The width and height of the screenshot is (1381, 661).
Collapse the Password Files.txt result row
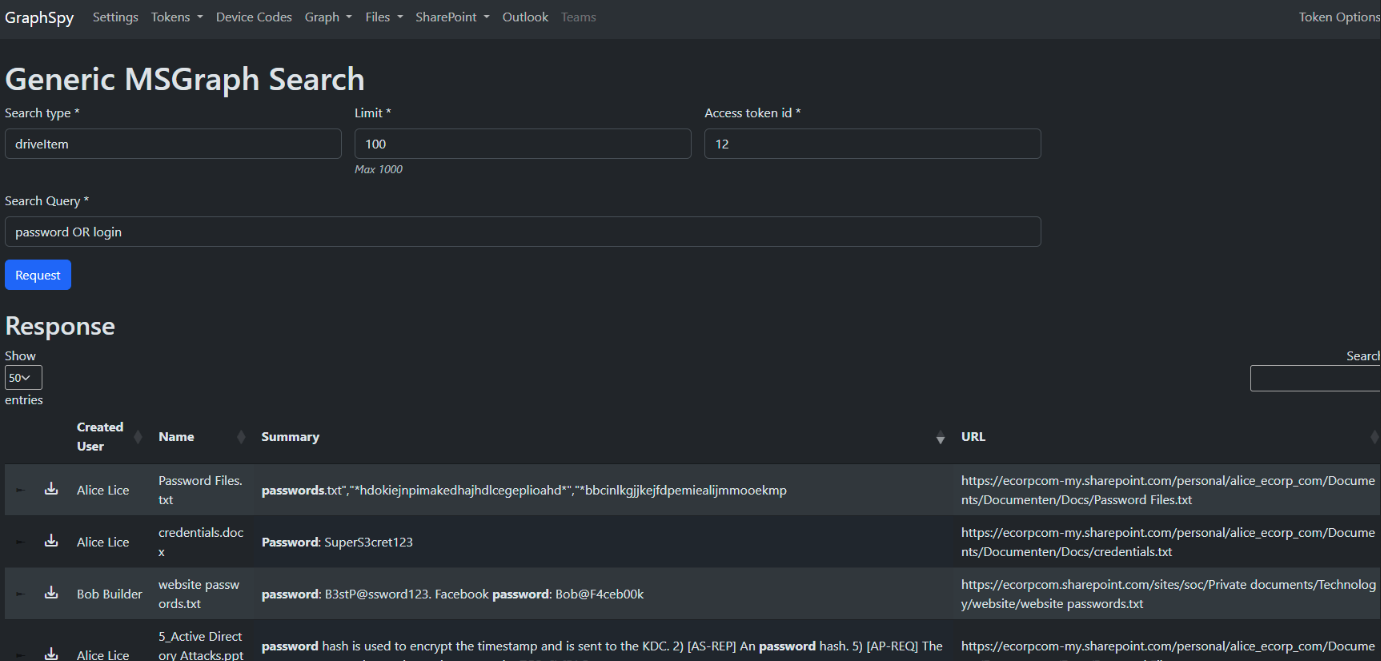(x=21, y=489)
